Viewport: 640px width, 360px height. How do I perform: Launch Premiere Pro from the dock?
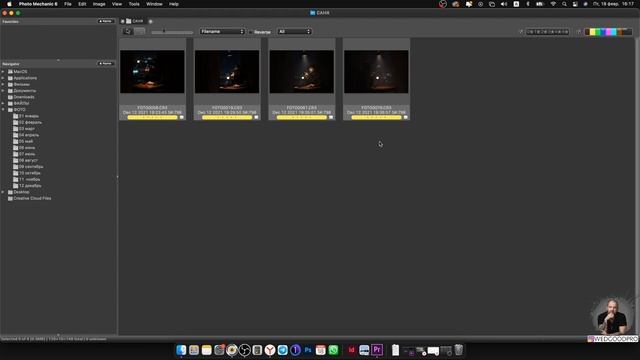(x=377, y=350)
